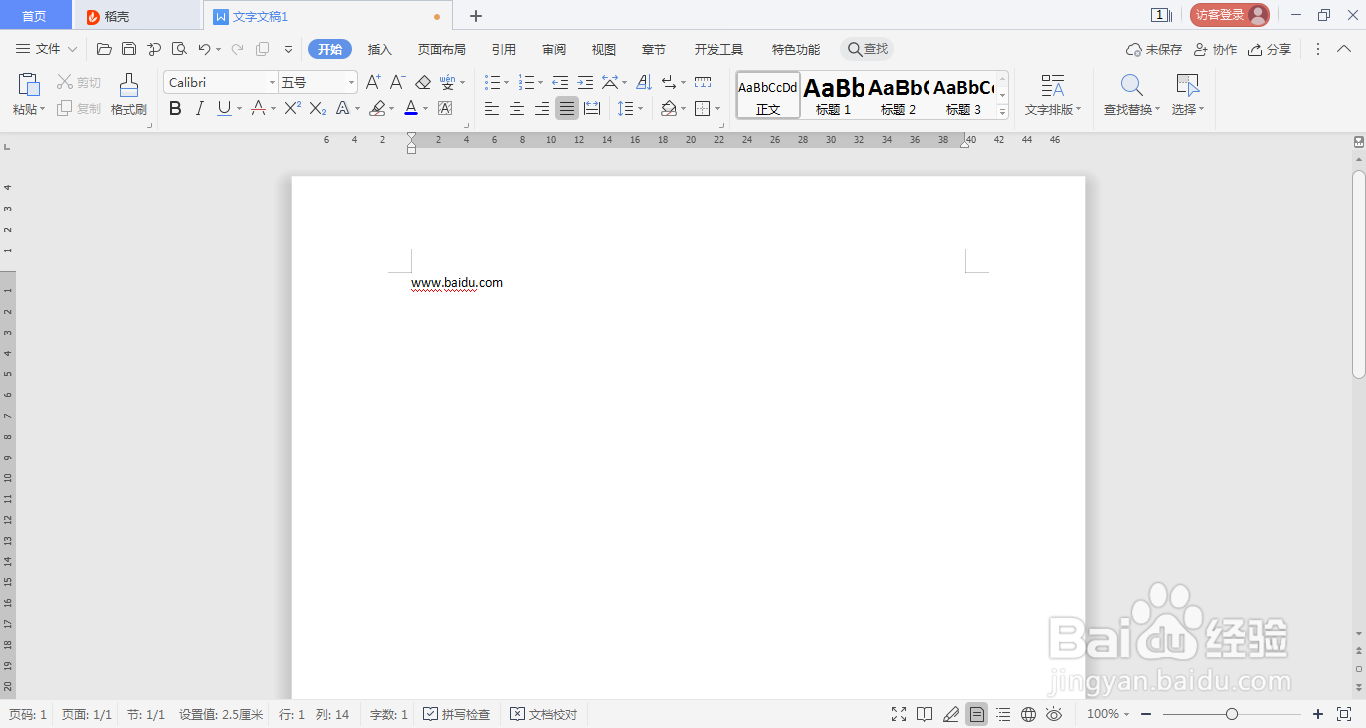Image resolution: width=1366 pixels, height=728 pixels.
Task: Click the distributed alignment icon
Action: pyautogui.click(x=592, y=108)
